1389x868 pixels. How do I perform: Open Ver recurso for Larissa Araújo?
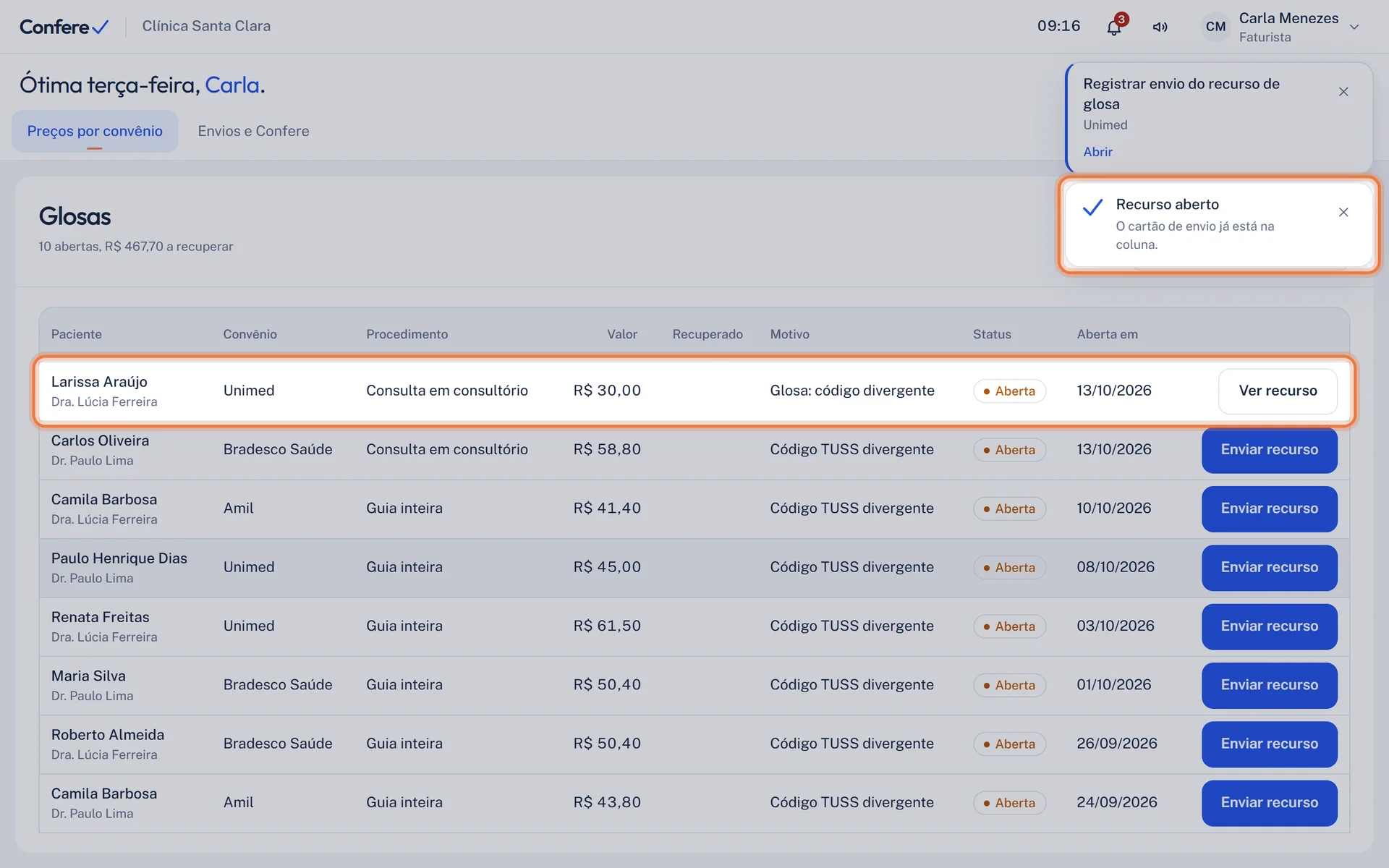1278,391
